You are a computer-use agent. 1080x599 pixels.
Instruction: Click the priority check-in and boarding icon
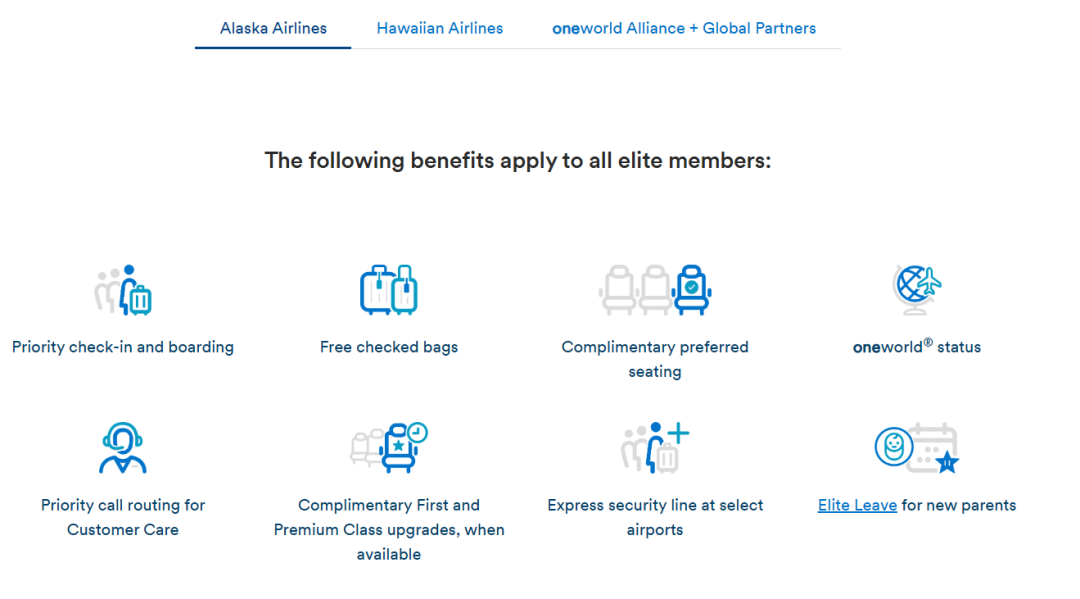tap(123, 290)
